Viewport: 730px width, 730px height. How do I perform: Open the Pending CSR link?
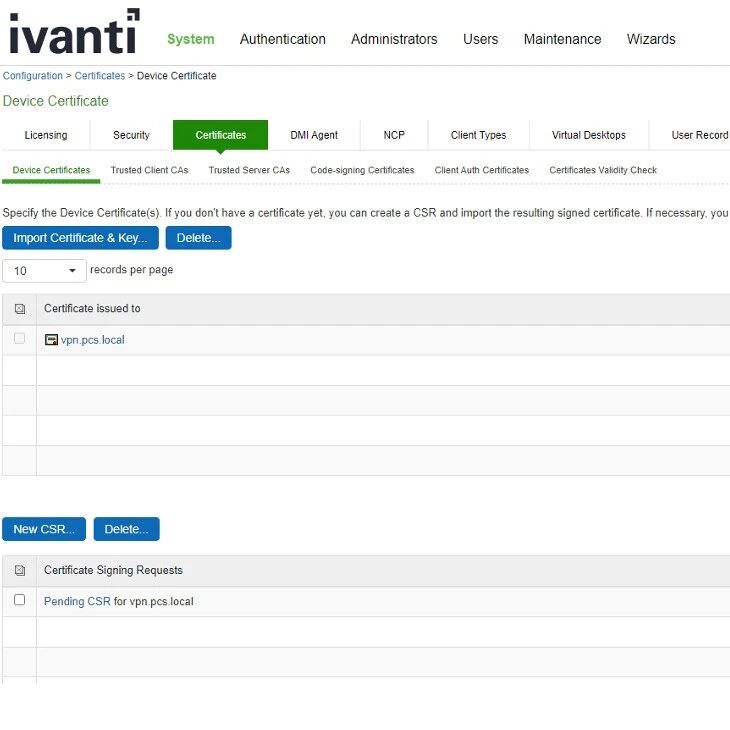(x=77, y=602)
